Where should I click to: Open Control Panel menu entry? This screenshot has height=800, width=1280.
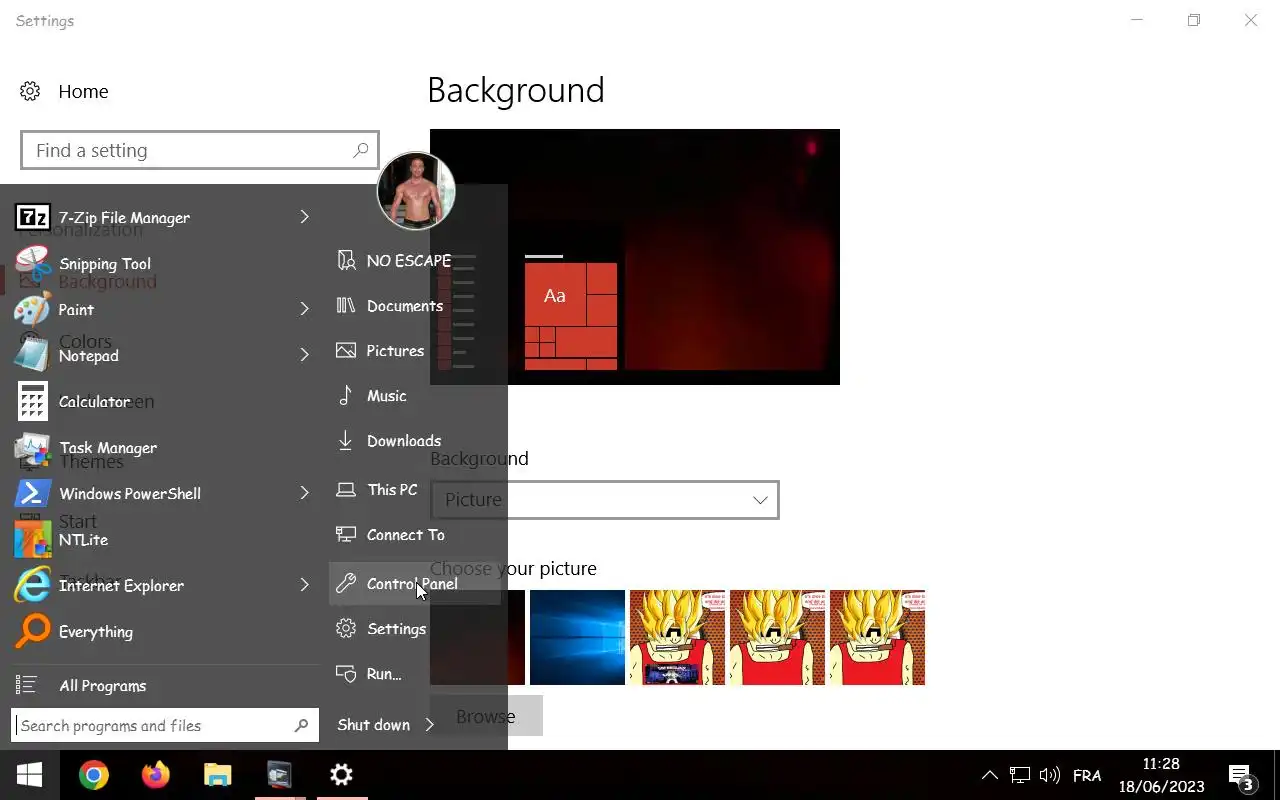pos(415,584)
